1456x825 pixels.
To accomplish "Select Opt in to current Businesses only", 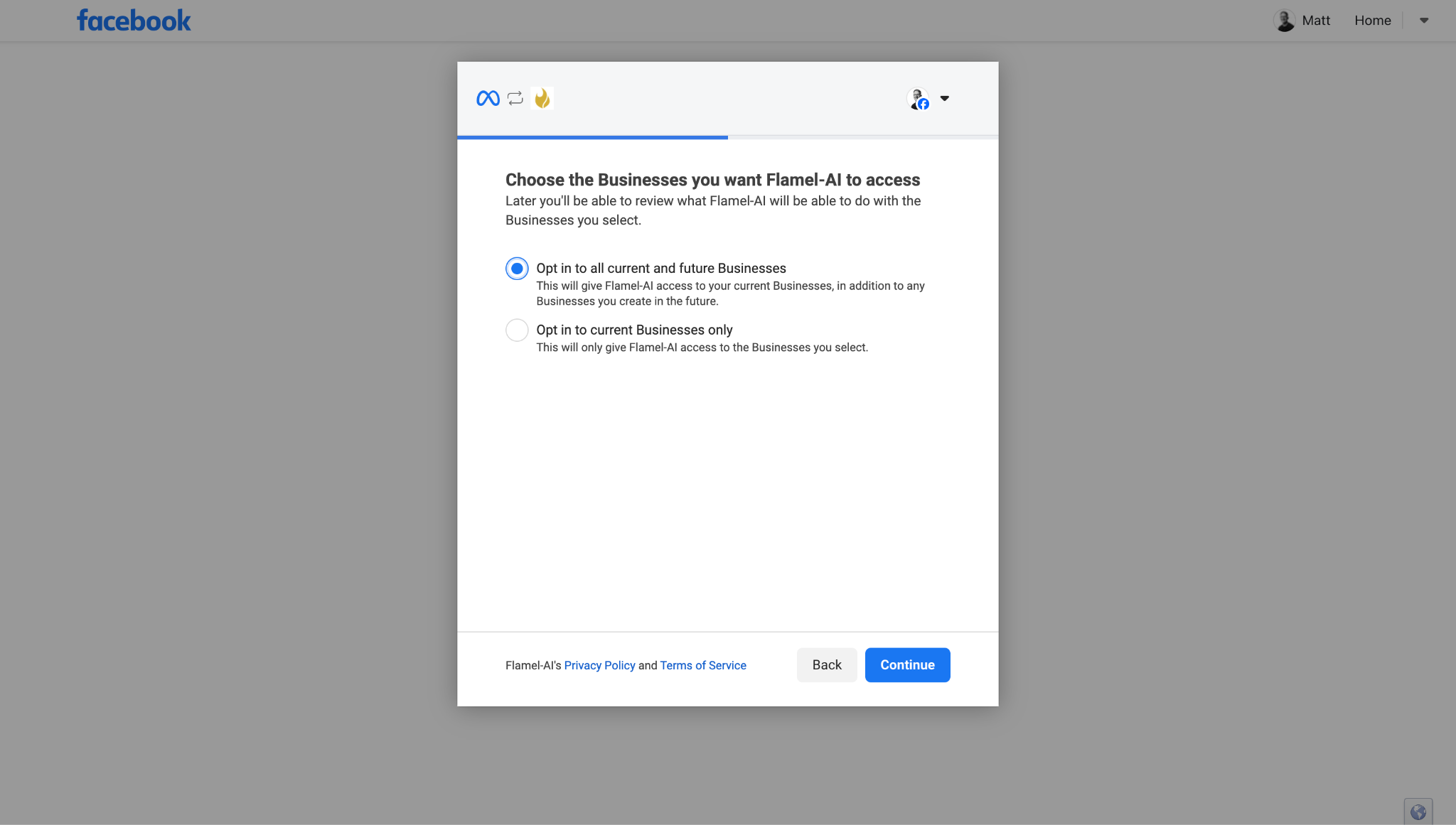I will pos(517,330).
